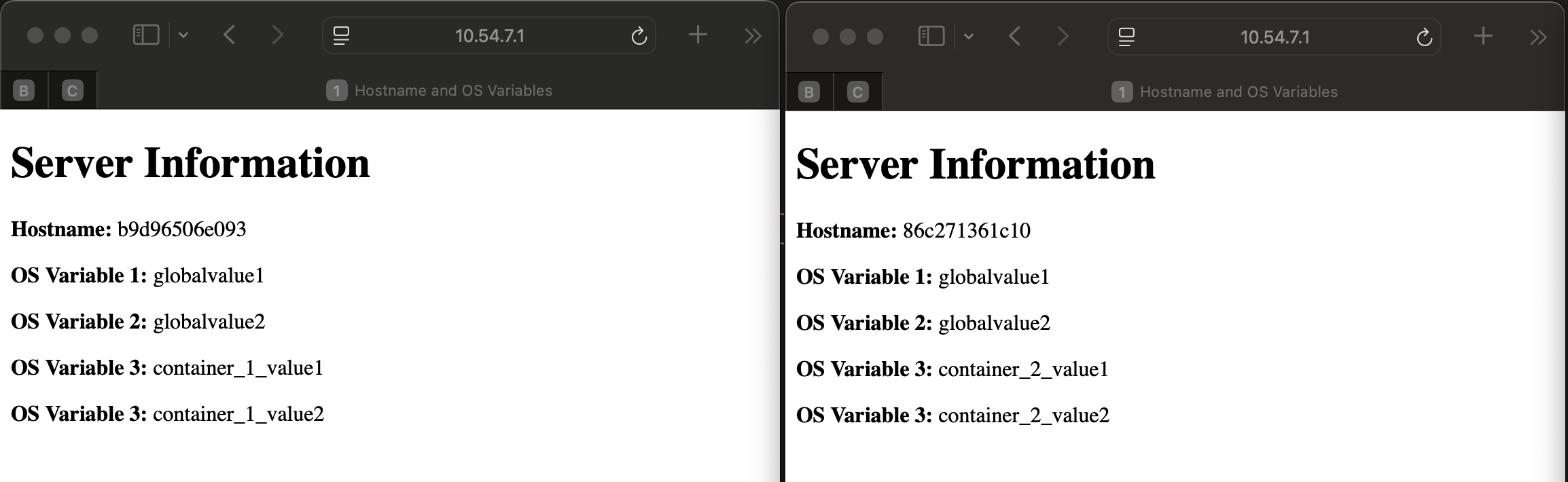Image resolution: width=1568 pixels, height=482 pixels.
Task: Expand sidebar dropdown chevron in left window
Action: click(183, 35)
